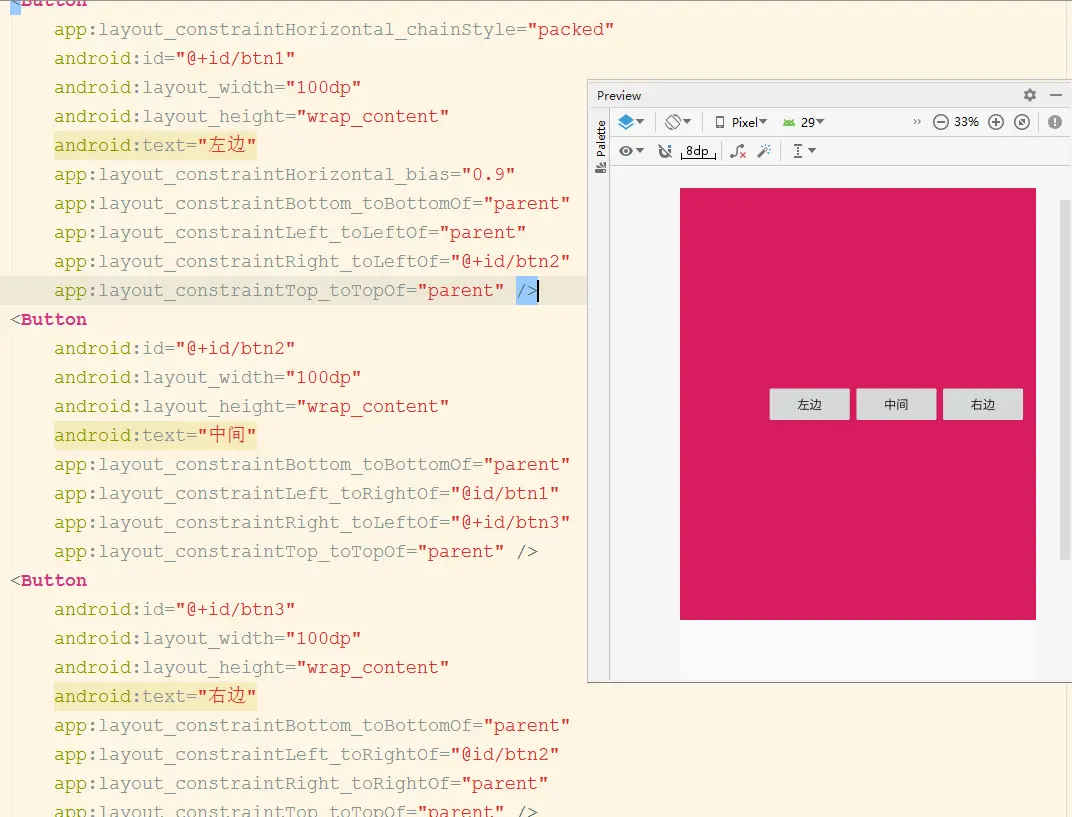This screenshot has width=1072, height=817.
Task: Open the orientation for preview dropdown
Action: [678, 122]
